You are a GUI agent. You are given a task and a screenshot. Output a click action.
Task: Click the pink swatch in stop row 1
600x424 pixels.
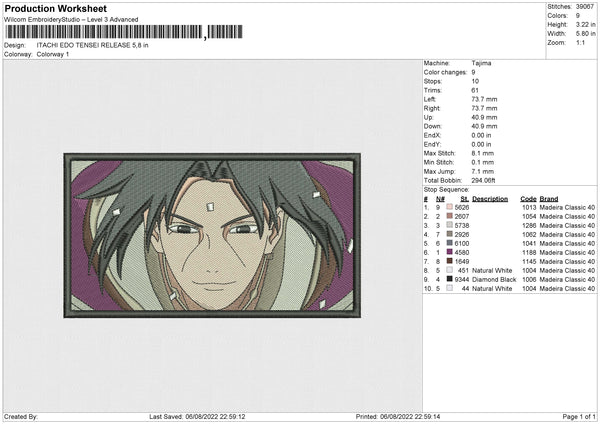point(450,207)
